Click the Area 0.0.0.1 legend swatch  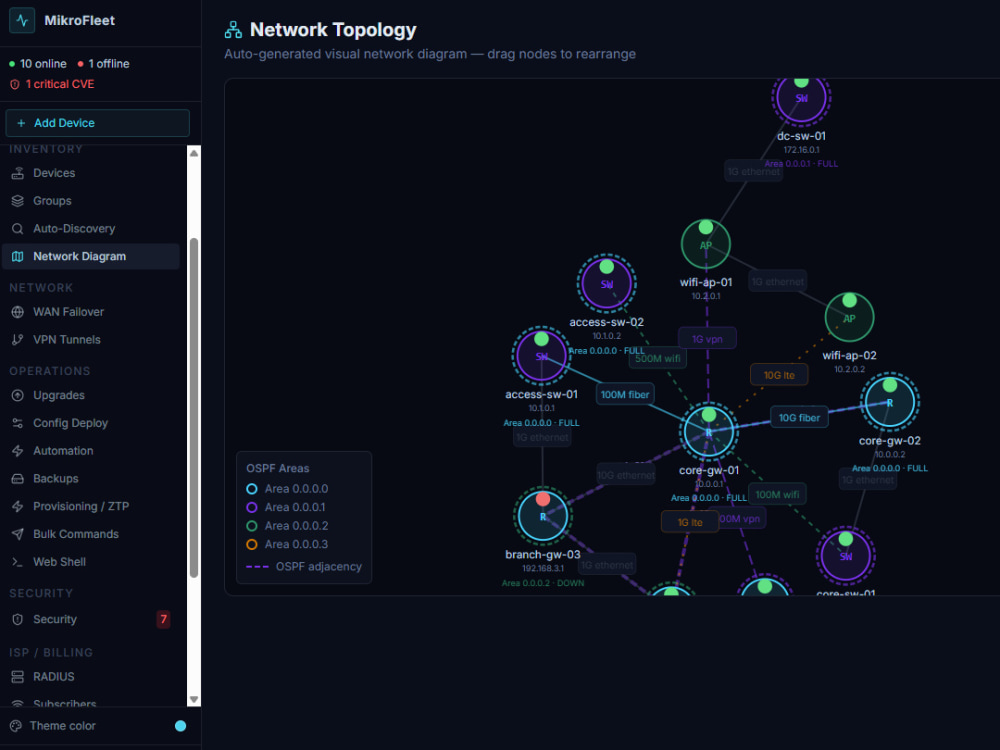point(252,507)
